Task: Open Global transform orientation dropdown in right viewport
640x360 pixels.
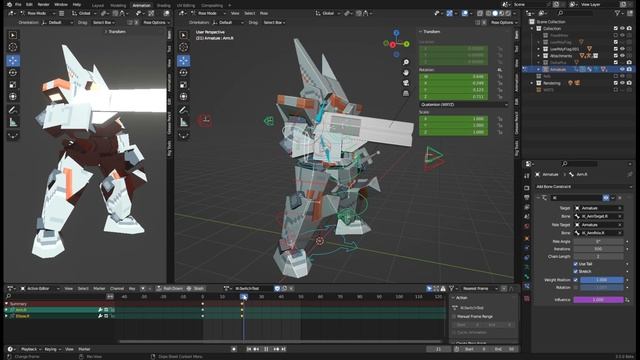Action: [x=328, y=13]
